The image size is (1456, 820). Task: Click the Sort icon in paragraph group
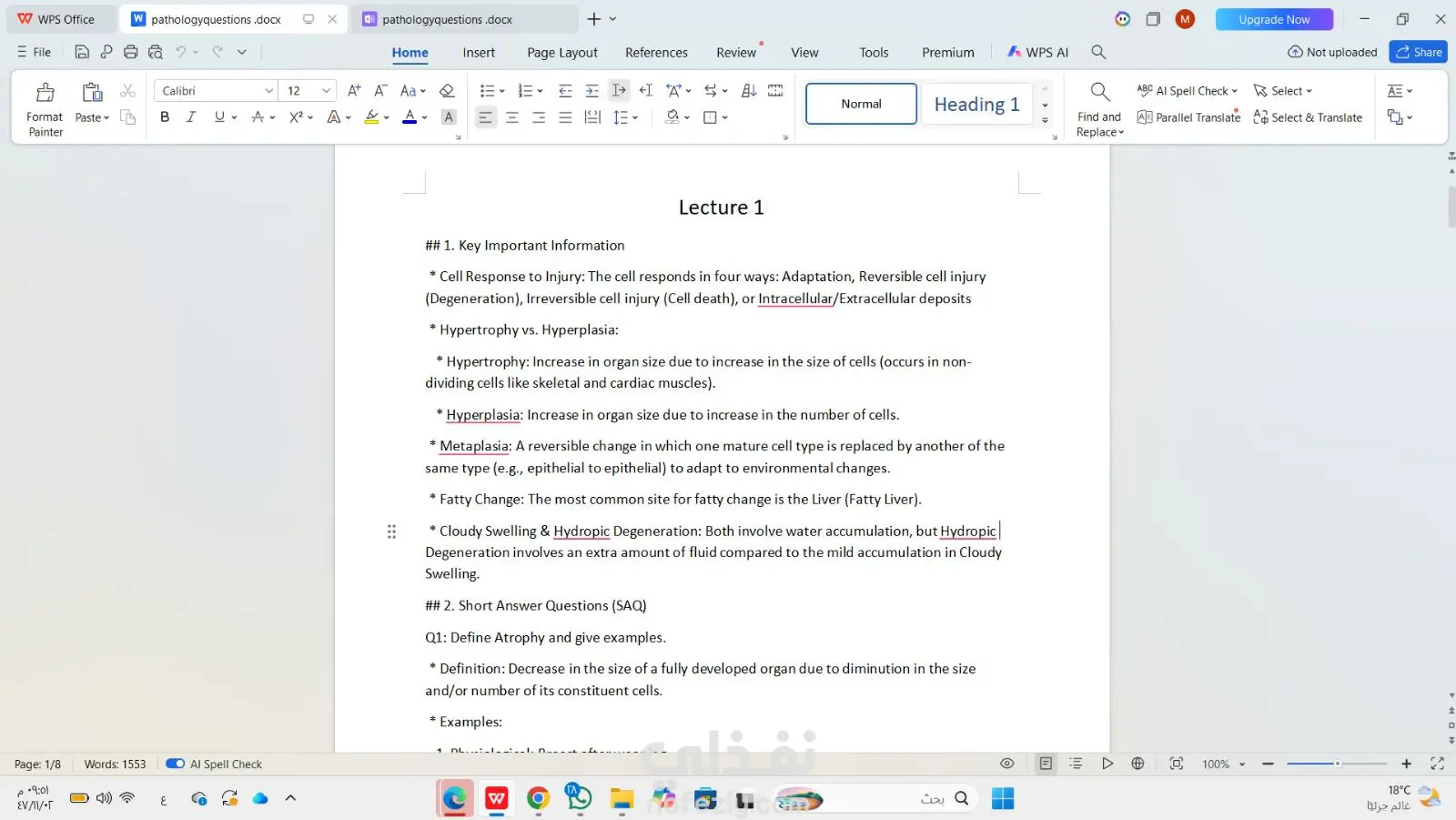pyautogui.click(x=749, y=90)
